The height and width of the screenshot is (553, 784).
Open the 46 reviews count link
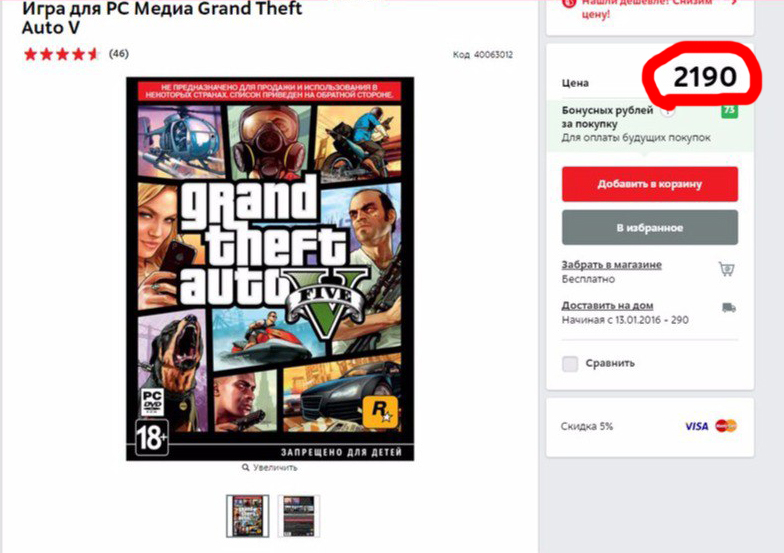click(118, 54)
